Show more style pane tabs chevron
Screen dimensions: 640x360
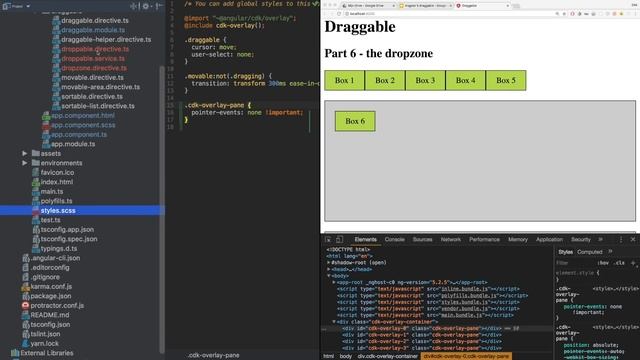(610, 252)
